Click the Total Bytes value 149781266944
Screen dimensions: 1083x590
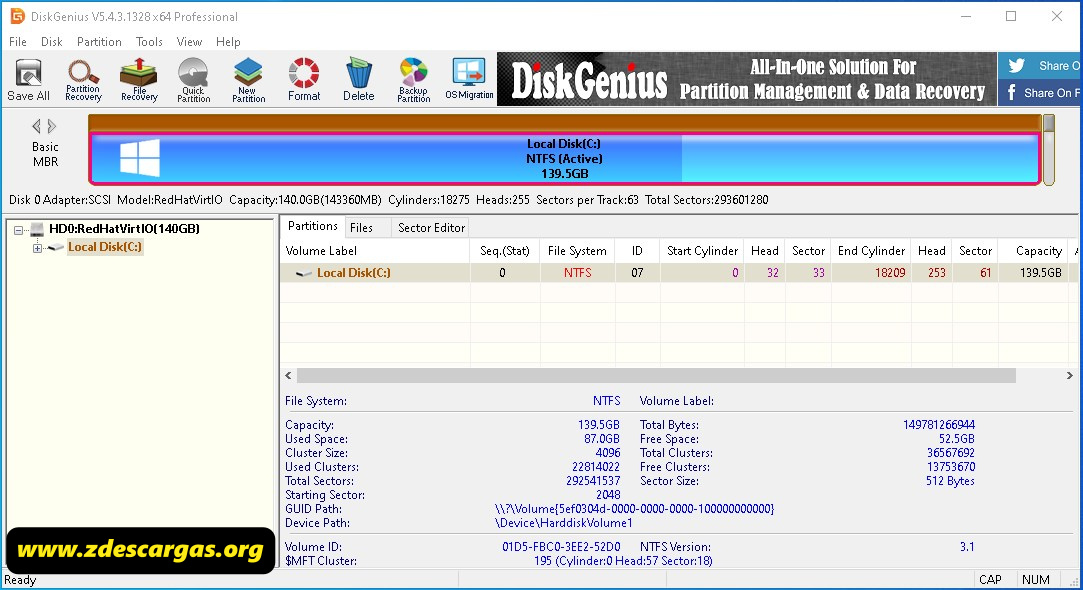coord(939,425)
